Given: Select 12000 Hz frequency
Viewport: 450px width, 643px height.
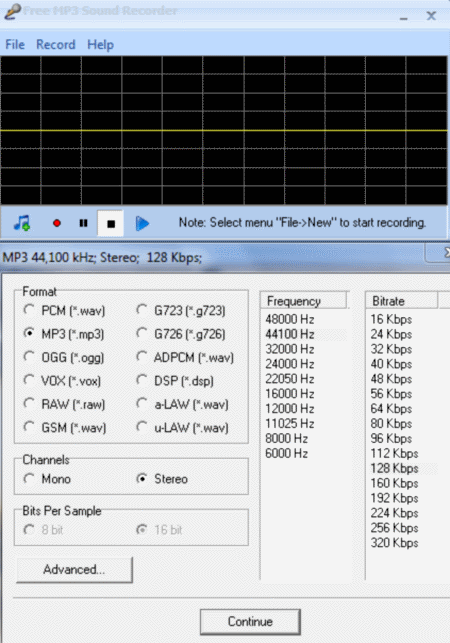Looking at the screenshot, I should [290, 408].
